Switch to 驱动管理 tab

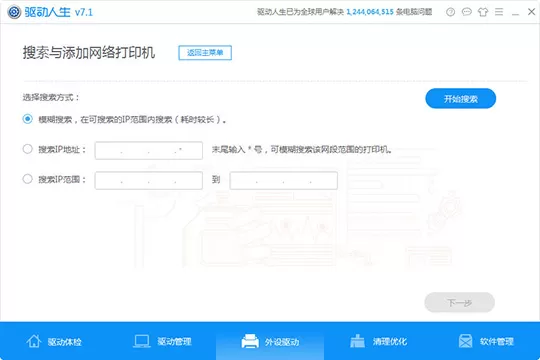coord(162,341)
